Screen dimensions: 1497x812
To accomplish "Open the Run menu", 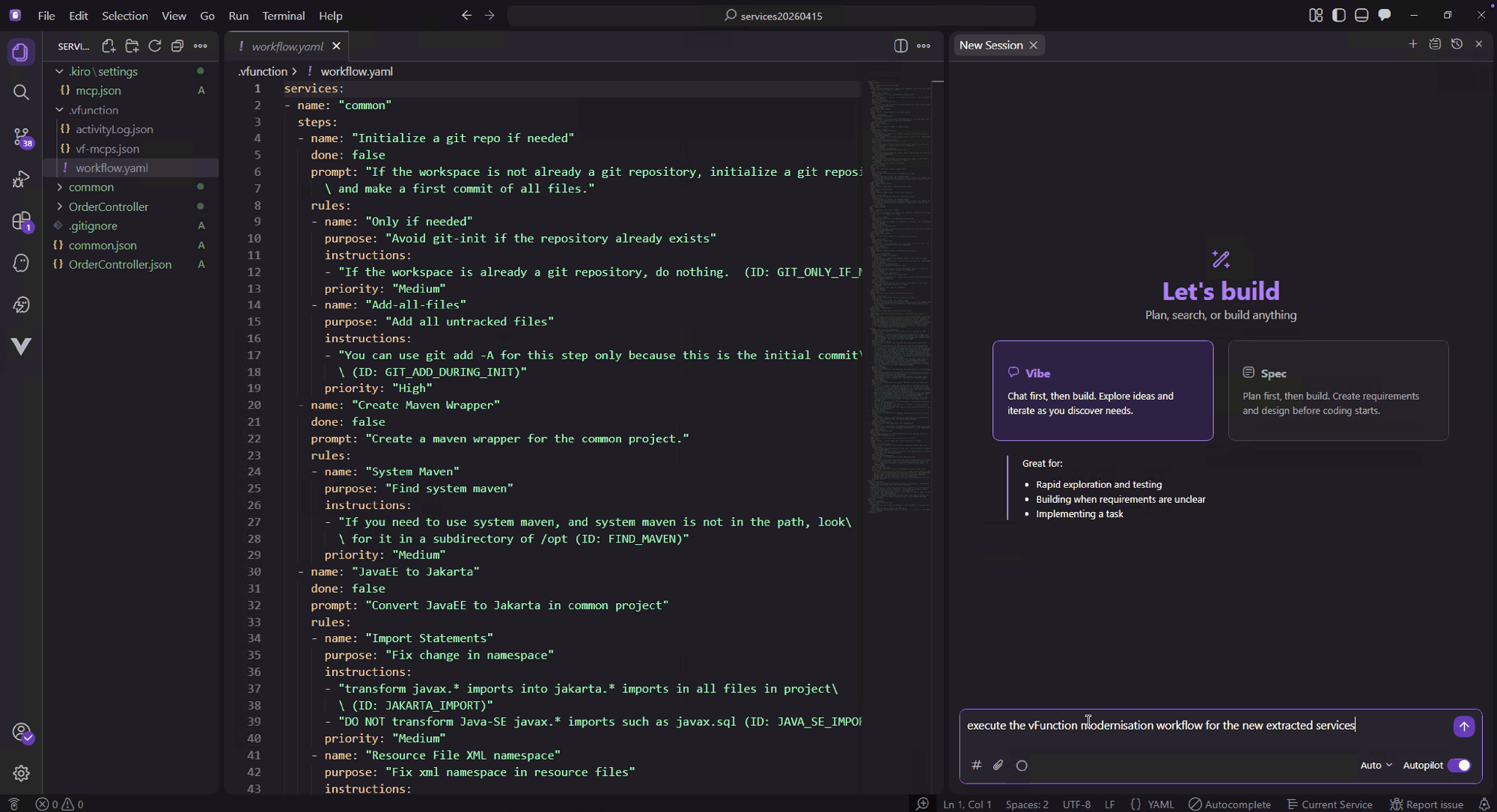I will (238, 15).
